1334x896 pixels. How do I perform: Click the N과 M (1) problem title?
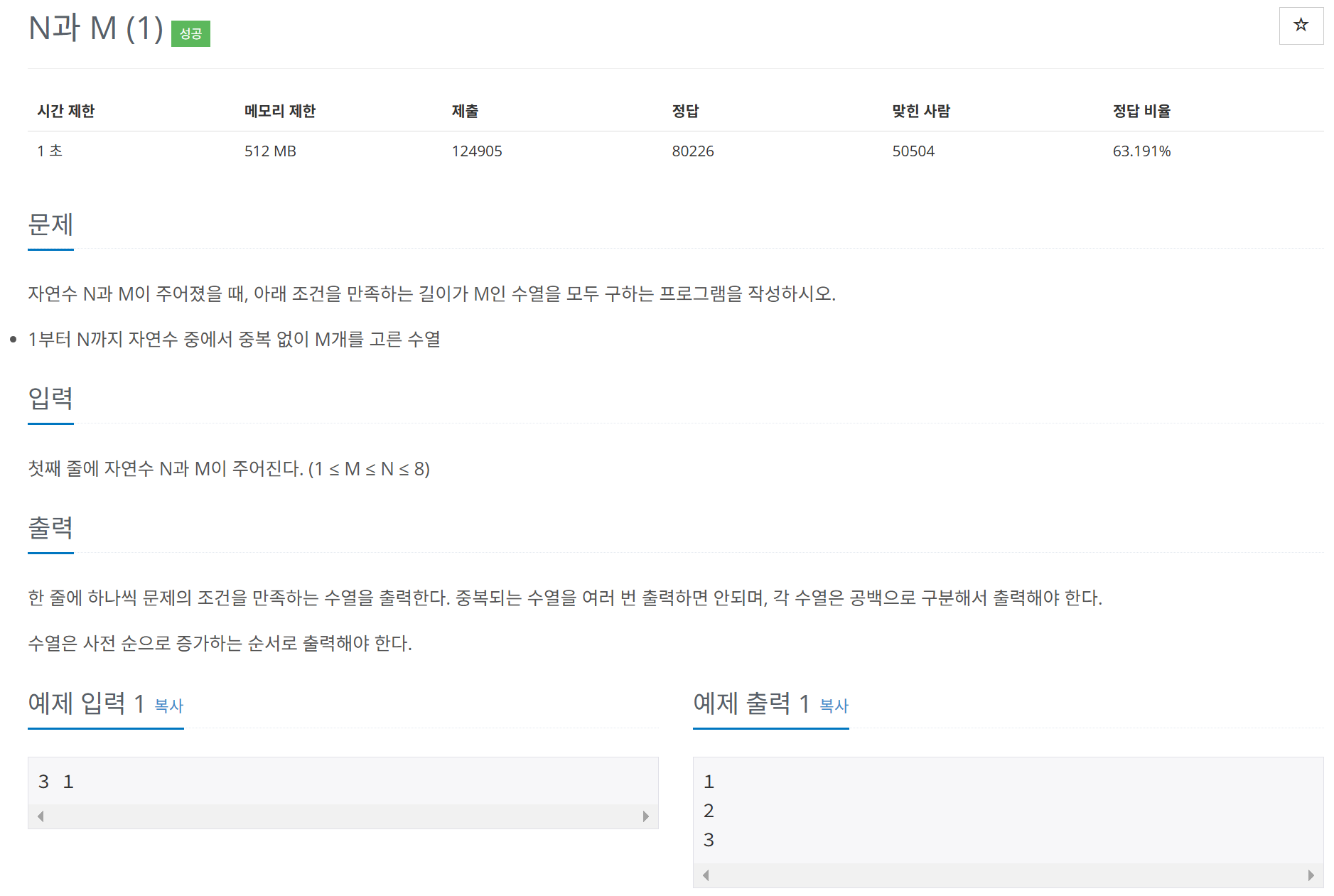96,29
